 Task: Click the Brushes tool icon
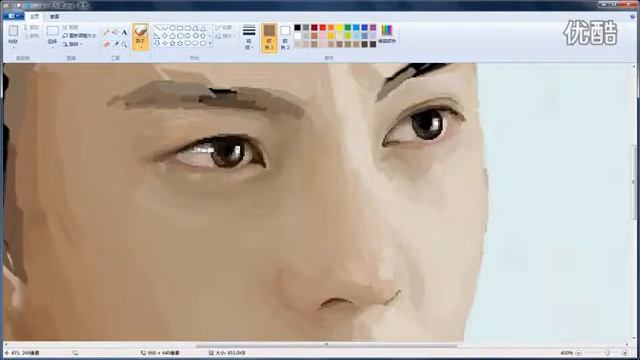coord(140,31)
